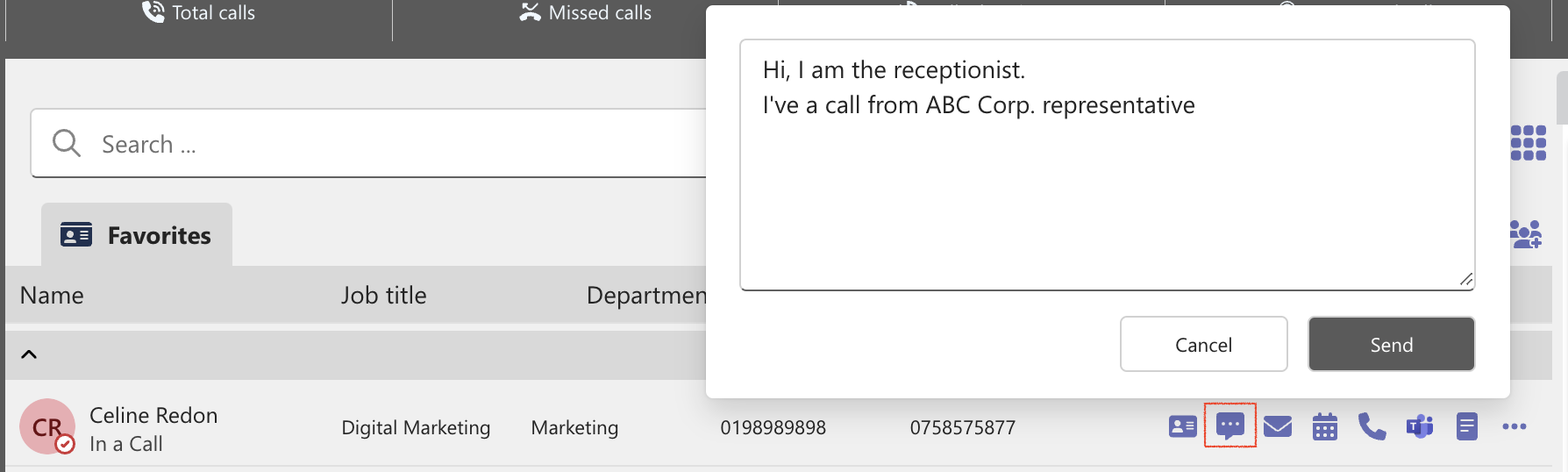Cancel the message dialog
This screenshot has width=1568, height=472.
pyautogui.click(x=1204, y=345)
